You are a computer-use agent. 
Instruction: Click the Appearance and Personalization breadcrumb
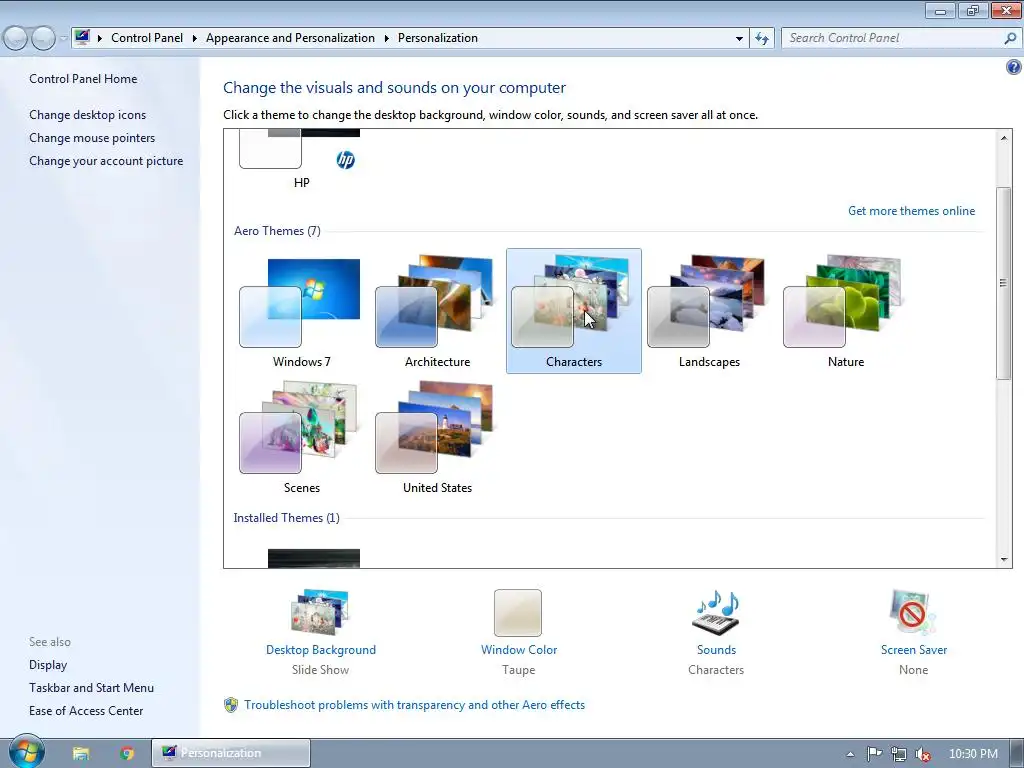tap(290, 38)
